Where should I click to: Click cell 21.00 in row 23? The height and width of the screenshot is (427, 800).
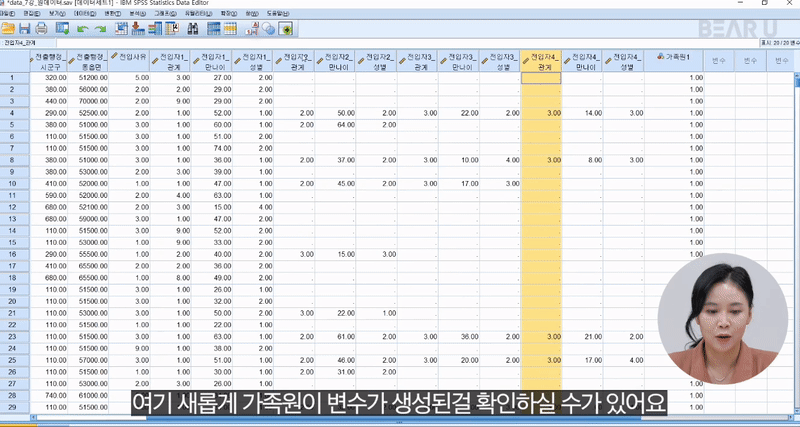click(582, 337)
